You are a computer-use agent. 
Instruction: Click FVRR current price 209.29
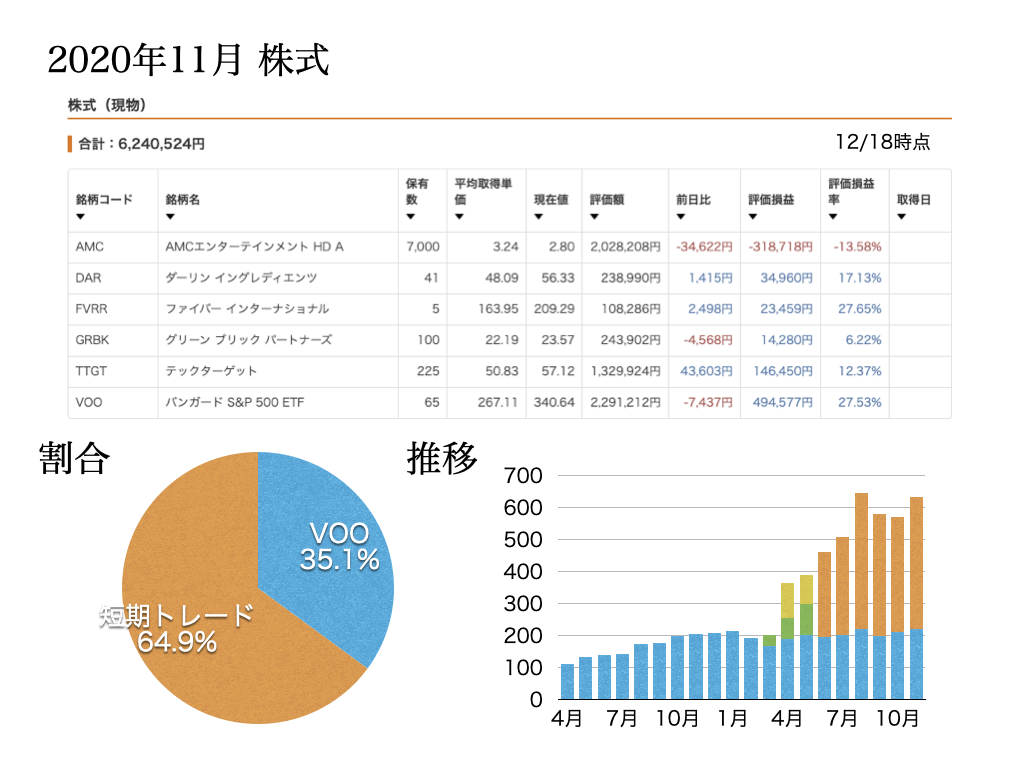tap(554, 309)
